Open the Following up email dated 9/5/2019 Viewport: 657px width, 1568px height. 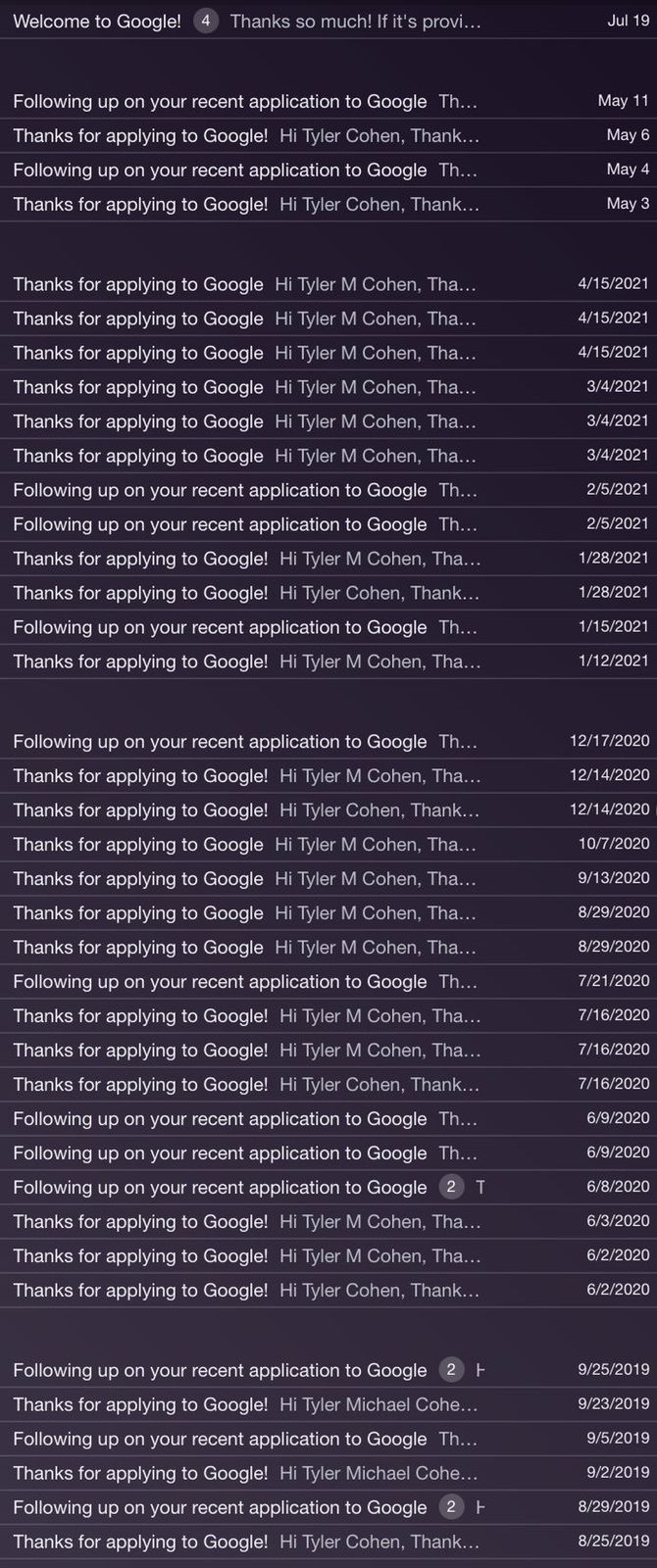pos(328,1440)
